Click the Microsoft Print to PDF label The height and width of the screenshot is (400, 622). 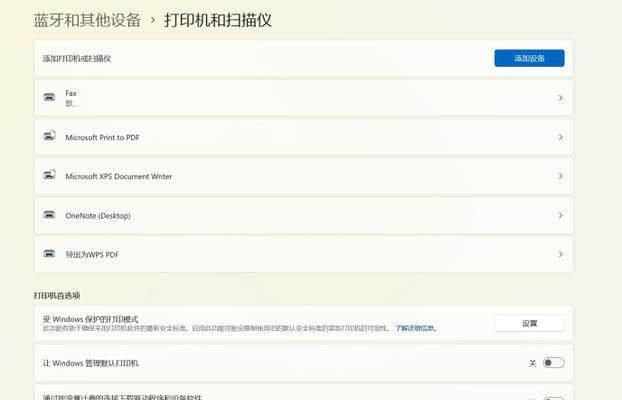click(x=102, y=137)
